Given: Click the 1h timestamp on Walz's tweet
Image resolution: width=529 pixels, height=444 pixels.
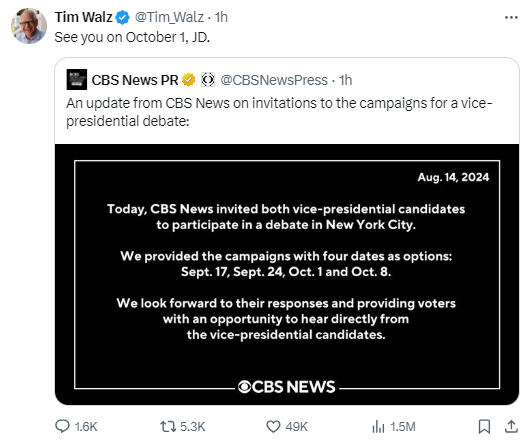Looking at the screenshot, I should click(221, 17).
